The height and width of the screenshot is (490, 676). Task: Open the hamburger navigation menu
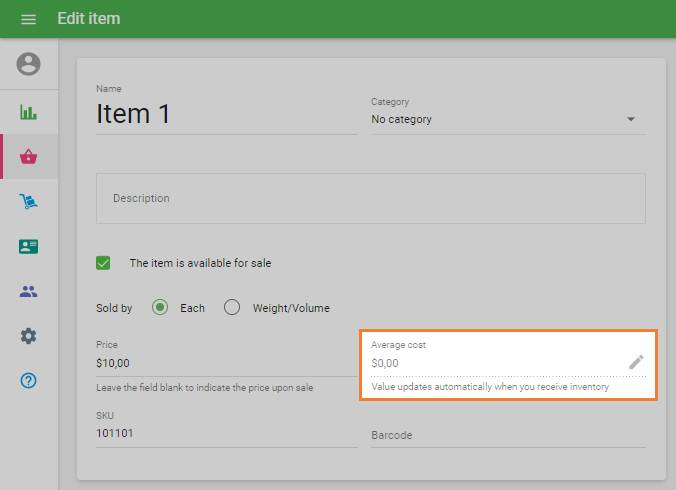[x=28, y=19]
